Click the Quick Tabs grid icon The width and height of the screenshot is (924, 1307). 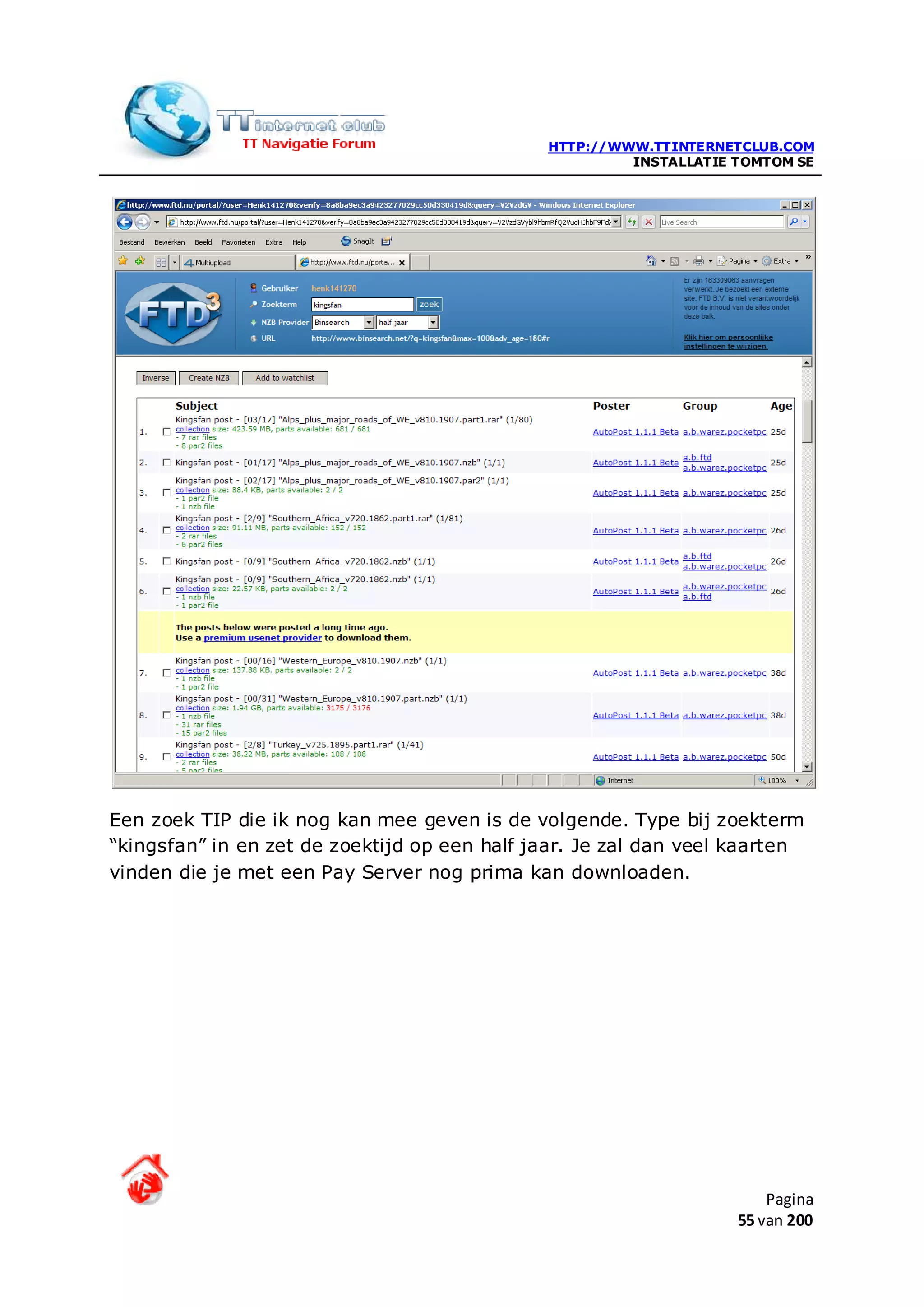(x=161, y=262)
